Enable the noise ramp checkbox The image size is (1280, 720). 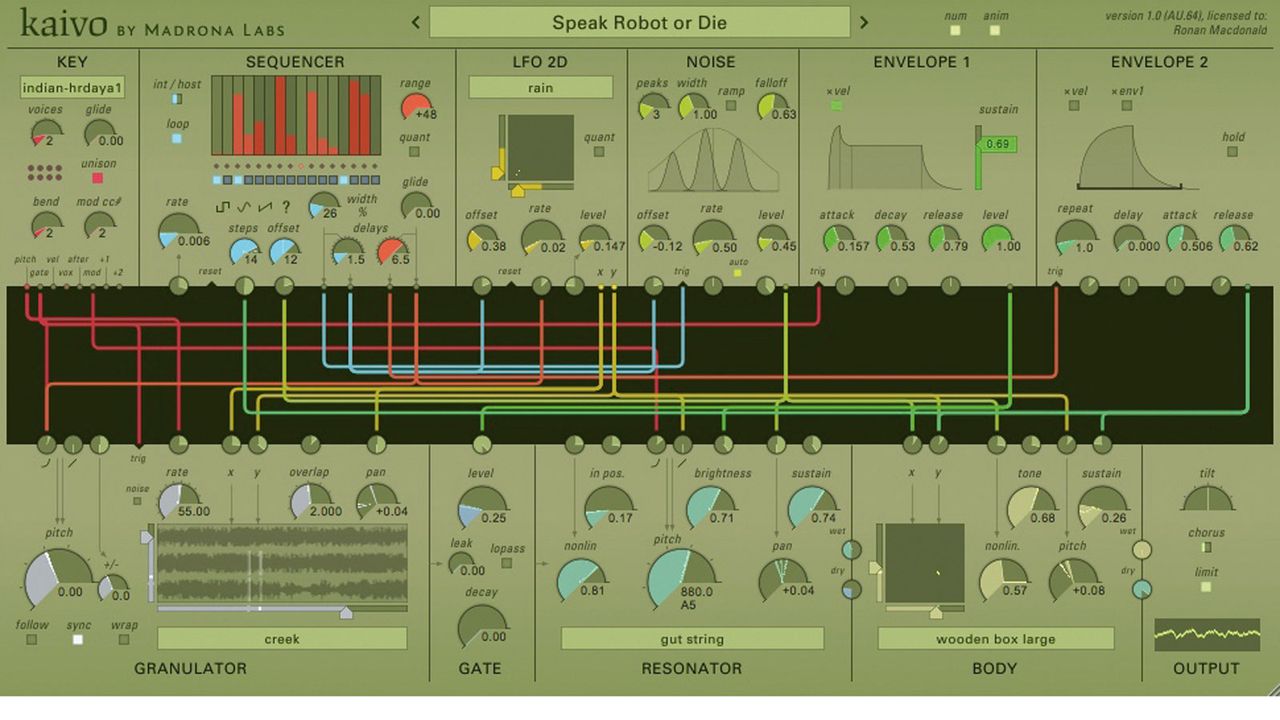[x=731, y=105]
